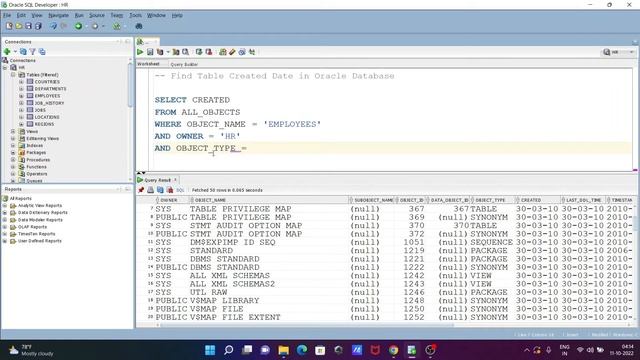Expand the OLAP Reports node
The width and height of the screenshot is (640, 360).
[5, 227]
